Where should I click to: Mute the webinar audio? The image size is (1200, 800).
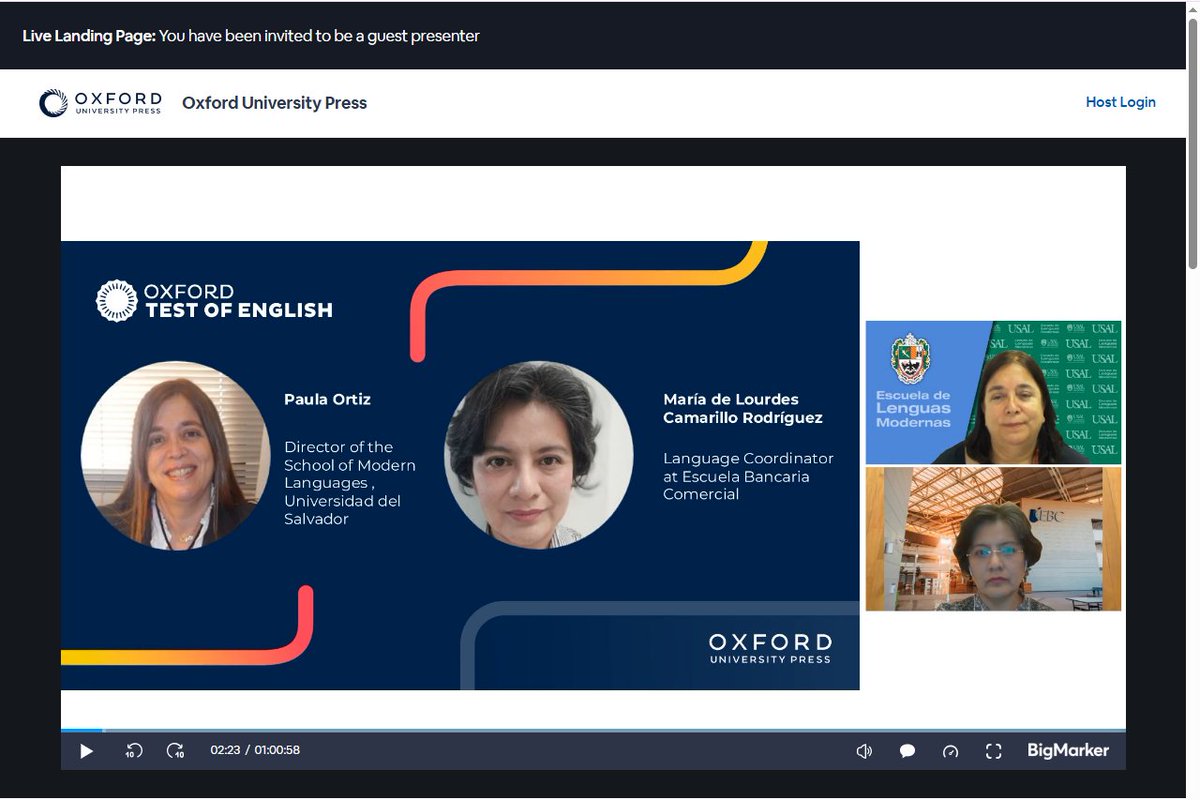[864, 750]
